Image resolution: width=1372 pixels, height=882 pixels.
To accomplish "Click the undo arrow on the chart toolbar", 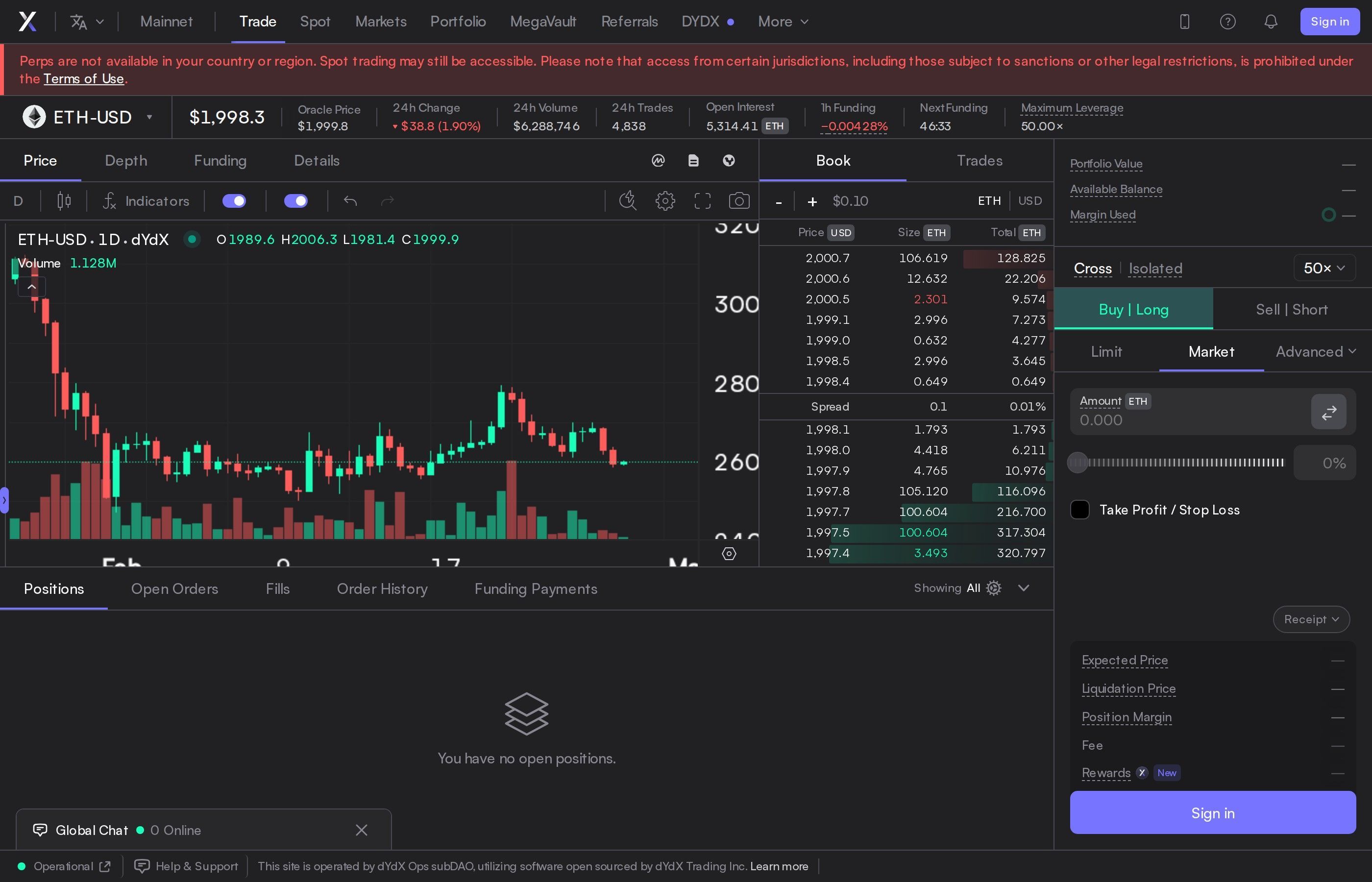I will 350,201.
